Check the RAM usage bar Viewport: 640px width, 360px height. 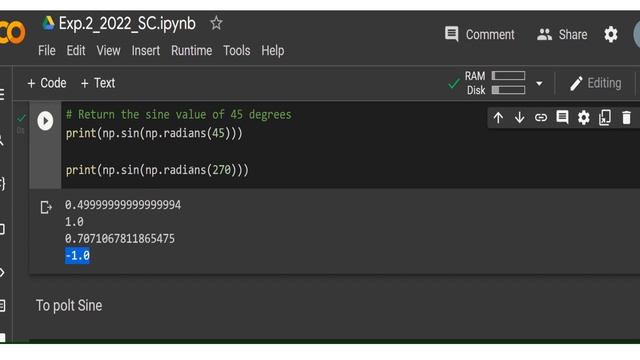[508, 76]
